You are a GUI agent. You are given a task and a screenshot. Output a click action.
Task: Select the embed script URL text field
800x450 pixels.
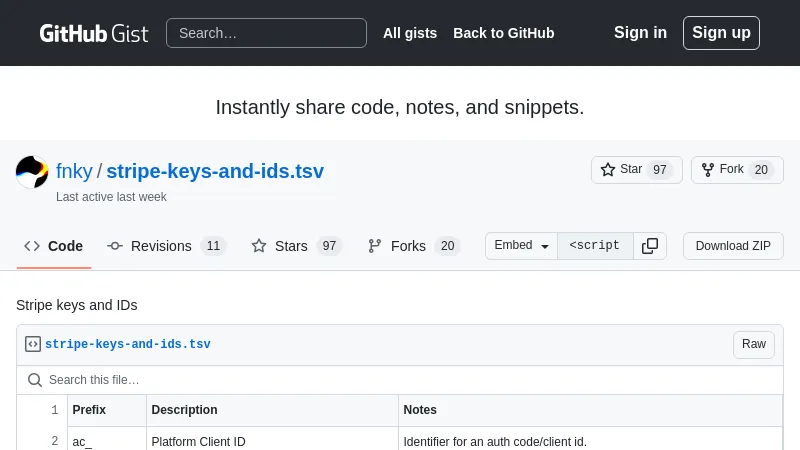(595, 246)
